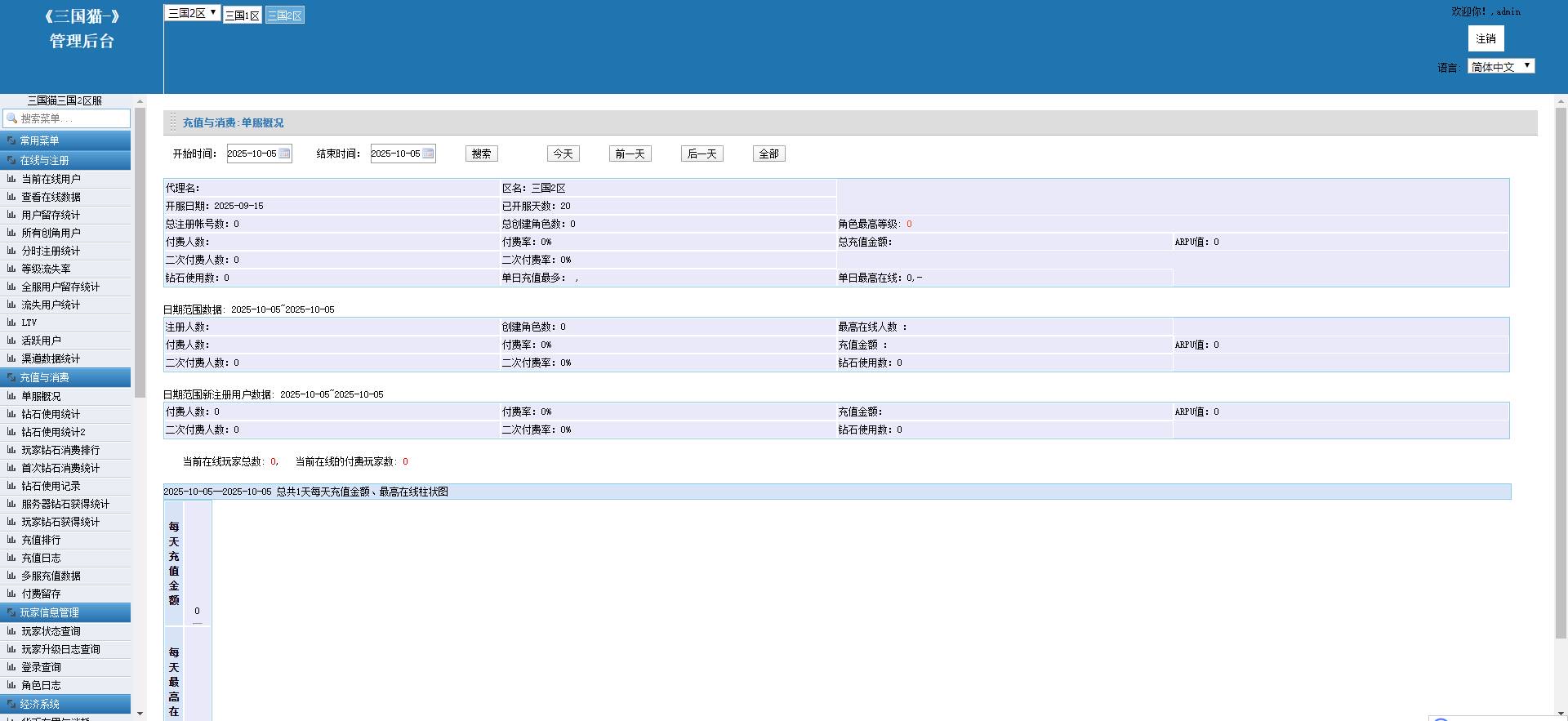Click the 搜索 button
Image resolution: width=1568 pixels, height=721 pixels.
coord(481,154)
